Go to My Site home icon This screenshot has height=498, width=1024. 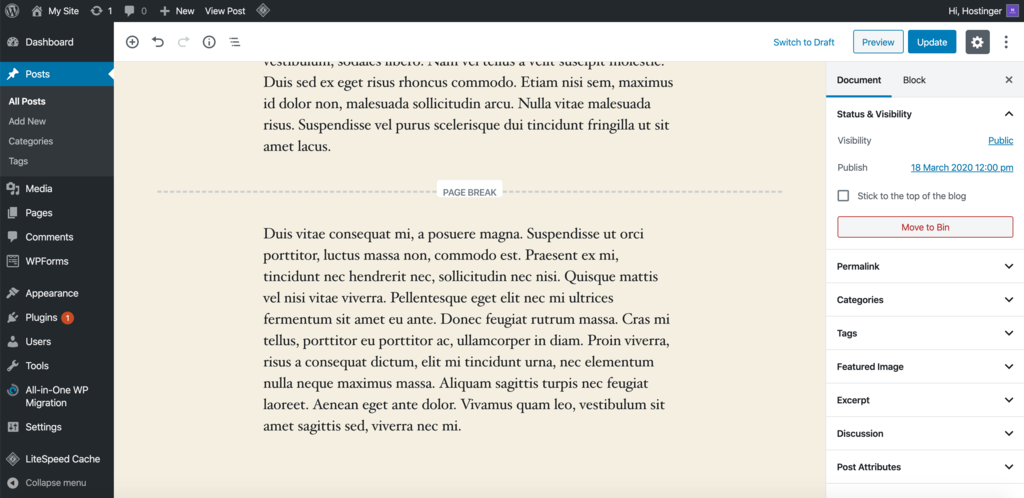tap(37, 10)
